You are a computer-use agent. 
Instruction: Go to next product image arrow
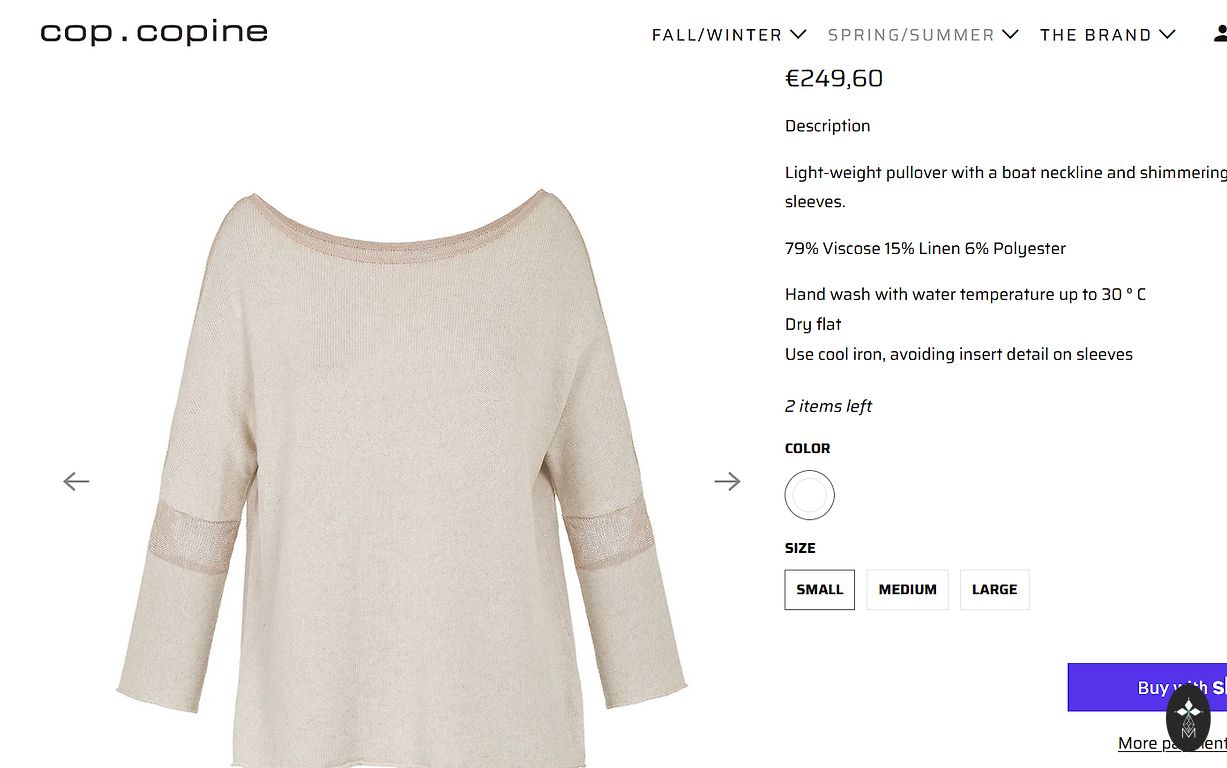point(727,481)
